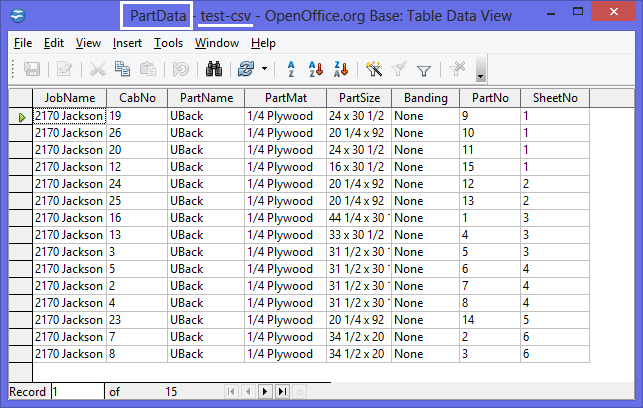Open the Insert menu
643x408 pixels.
127,43
